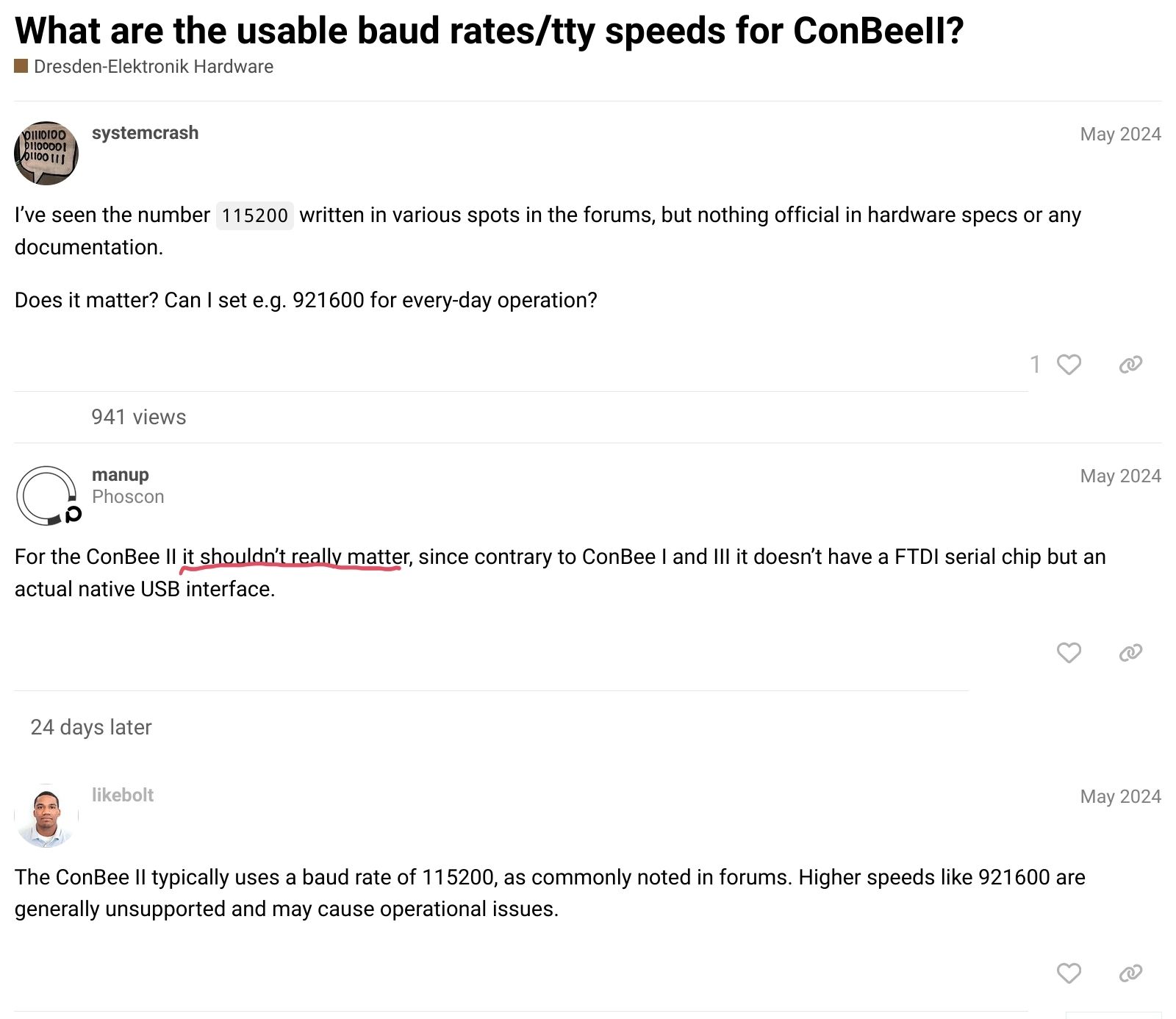Click the 115200 inline code snippet
This screenshot has width=1176, height=1019.
click(x=254, y=215)
